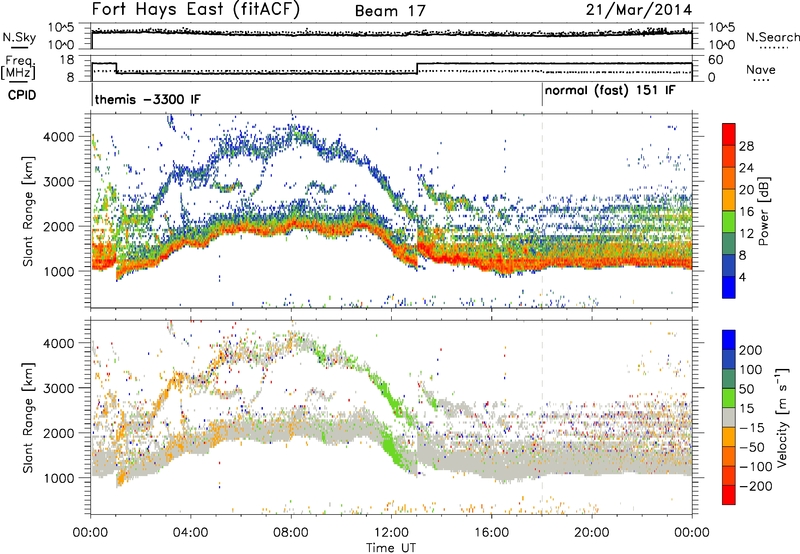The image size is (800, 554).
Task: Click '3000' tick on velocity panel
Action: (x=59, y=388)
